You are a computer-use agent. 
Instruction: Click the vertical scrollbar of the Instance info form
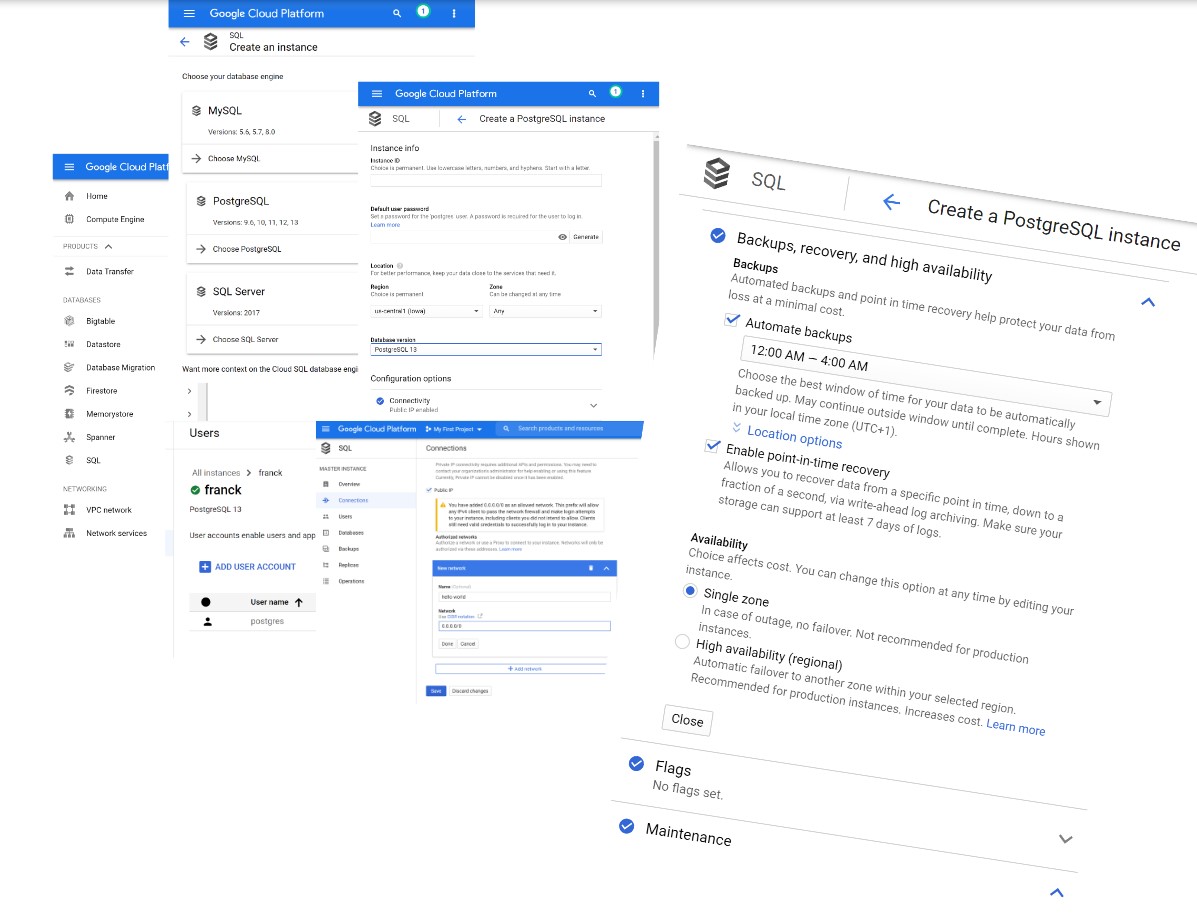point(656,244)
